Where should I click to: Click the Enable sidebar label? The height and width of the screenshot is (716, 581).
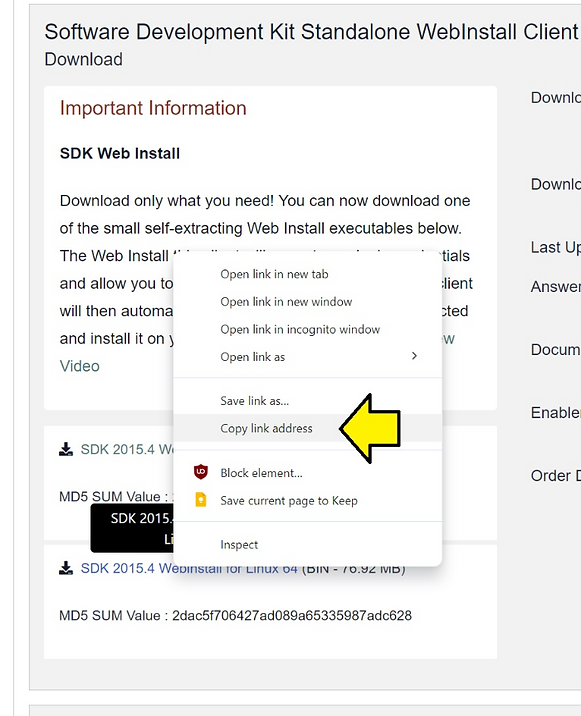pyautogui.click(x=556, y=413)
